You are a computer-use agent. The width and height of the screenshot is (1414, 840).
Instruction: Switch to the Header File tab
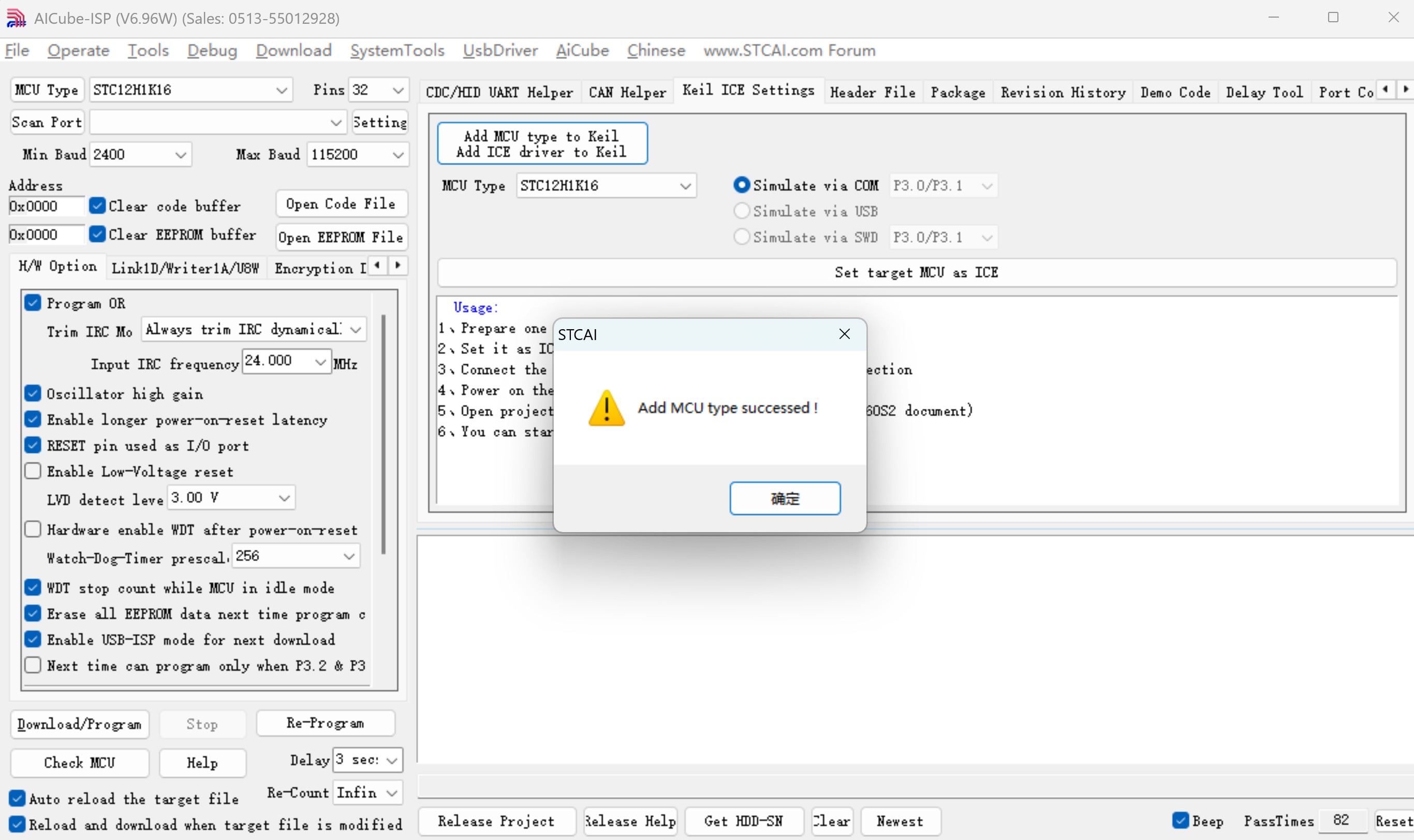coord(872,92)
